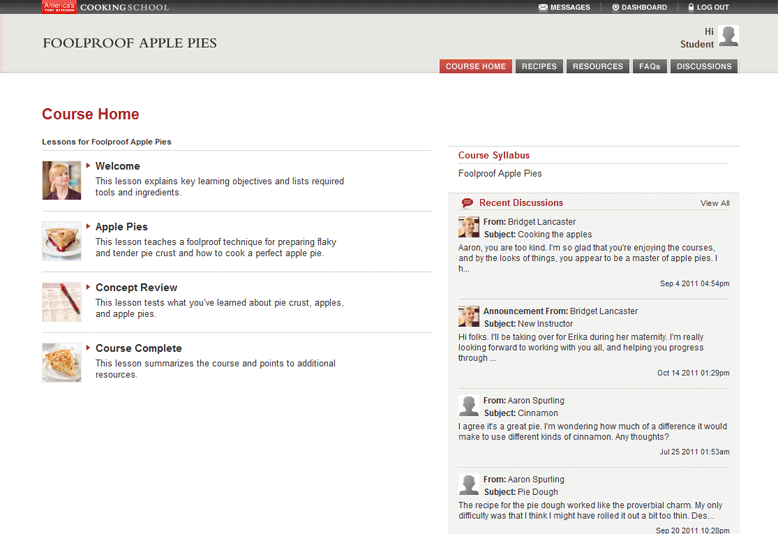
Task: Click the Recent Discussions heading
Action: point(521,202)
